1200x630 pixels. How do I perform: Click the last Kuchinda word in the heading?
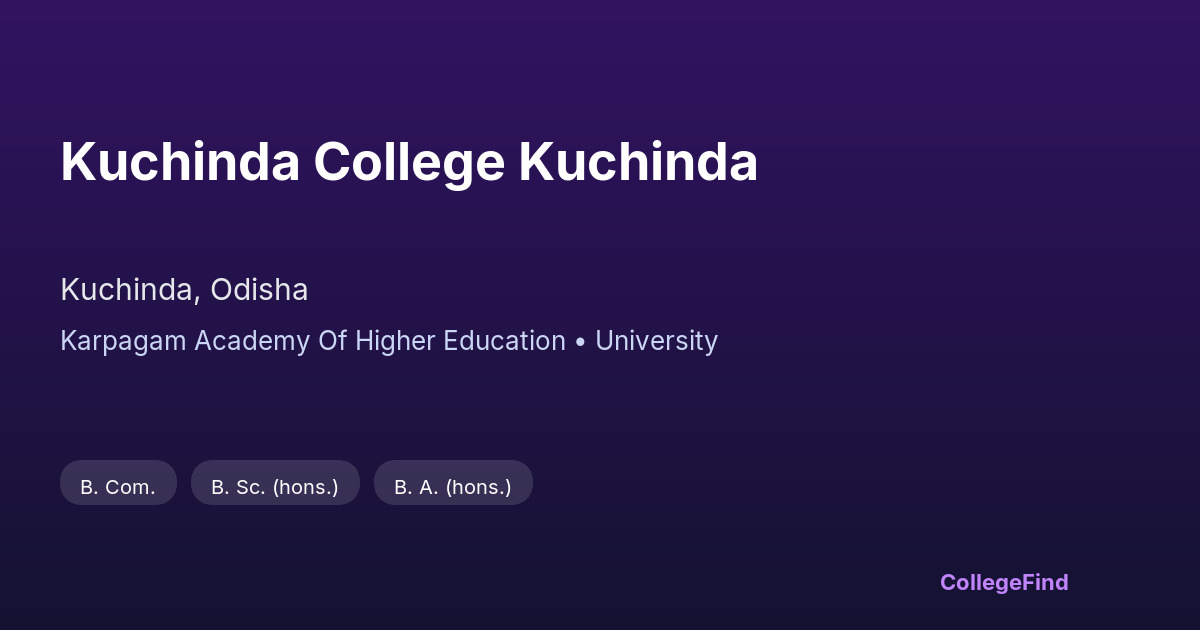tap(638, 162)
